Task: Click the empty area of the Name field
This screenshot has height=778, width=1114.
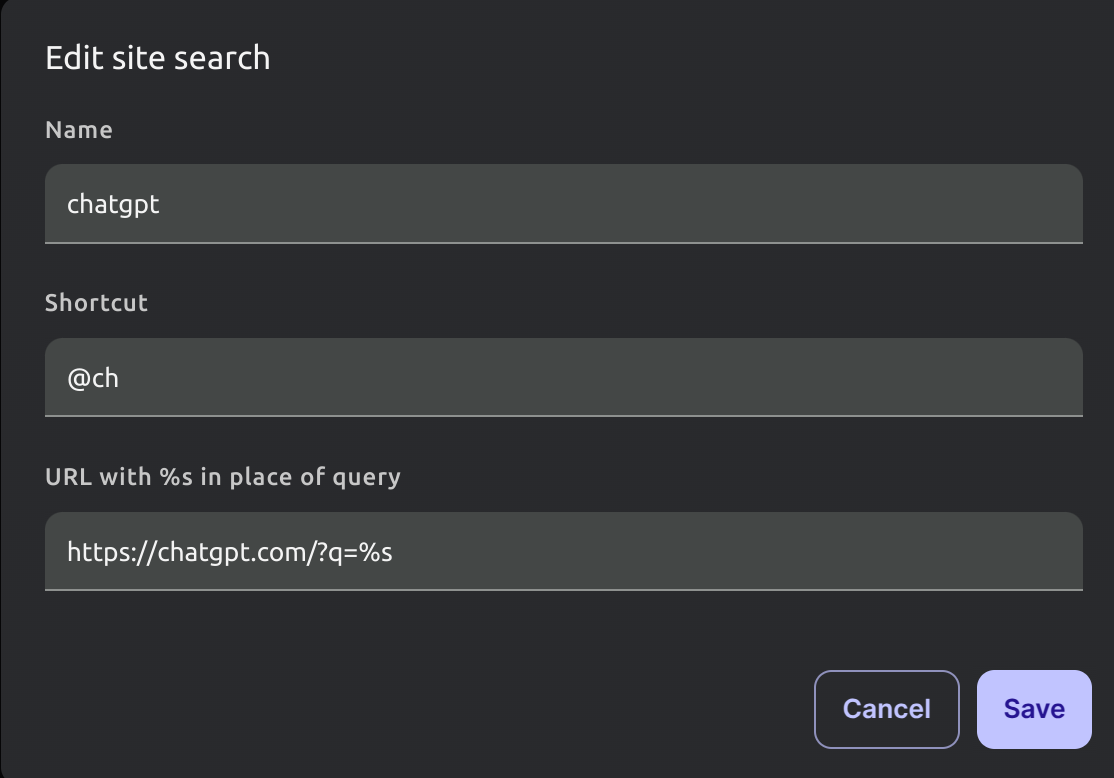Action: pos(700,204)
